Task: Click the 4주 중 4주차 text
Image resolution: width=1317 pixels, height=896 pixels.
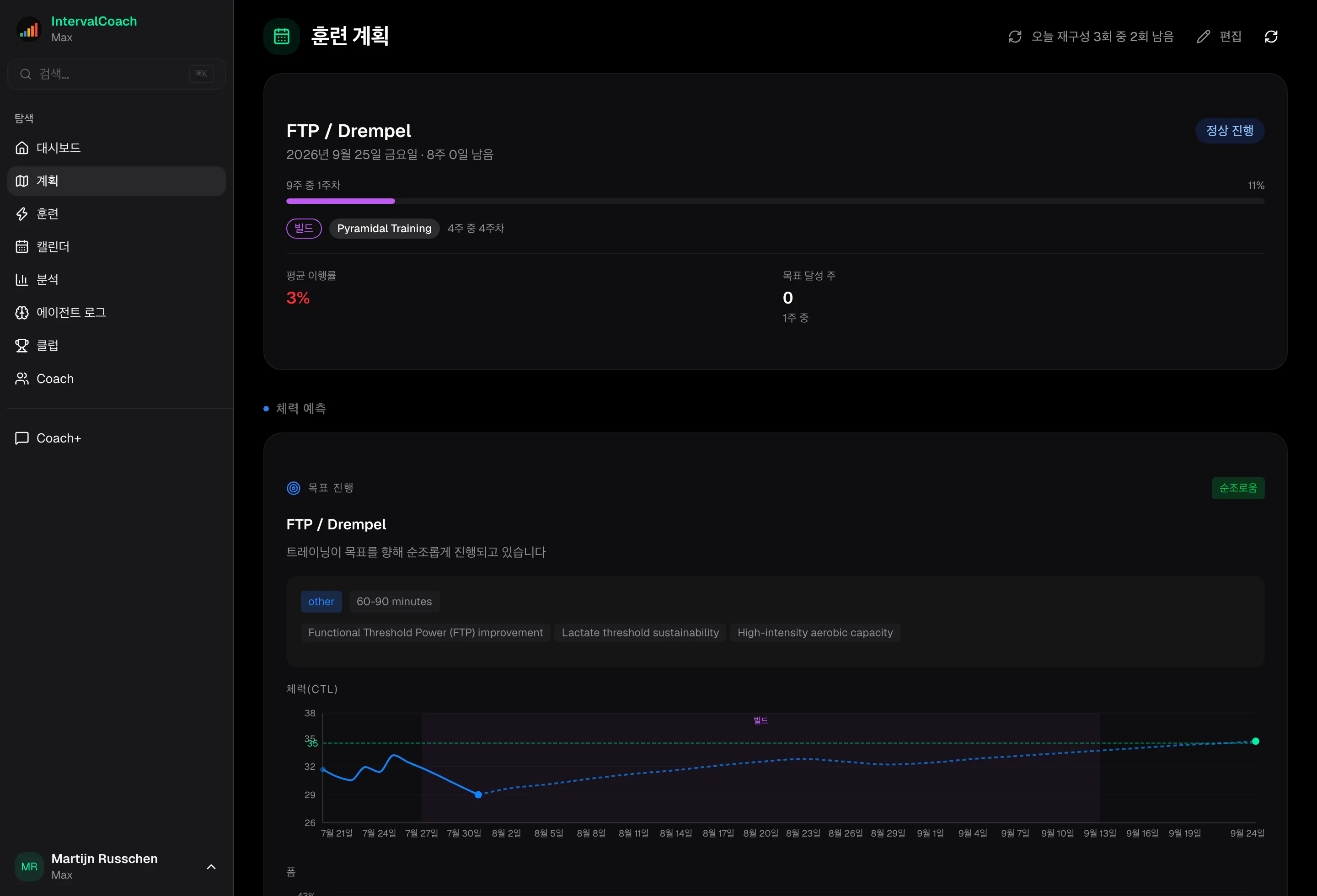Action: click(x=476, y=228)
